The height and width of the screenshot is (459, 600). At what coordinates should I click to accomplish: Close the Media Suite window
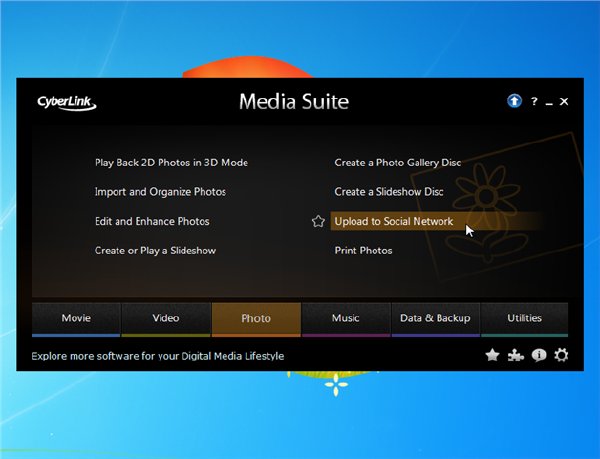(x=564, y=102)
